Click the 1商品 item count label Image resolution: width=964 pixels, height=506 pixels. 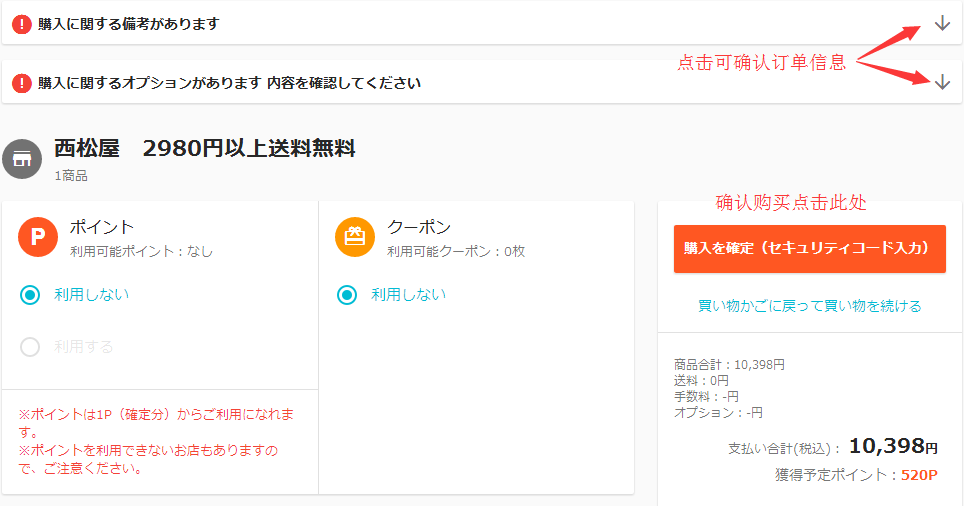71,176
